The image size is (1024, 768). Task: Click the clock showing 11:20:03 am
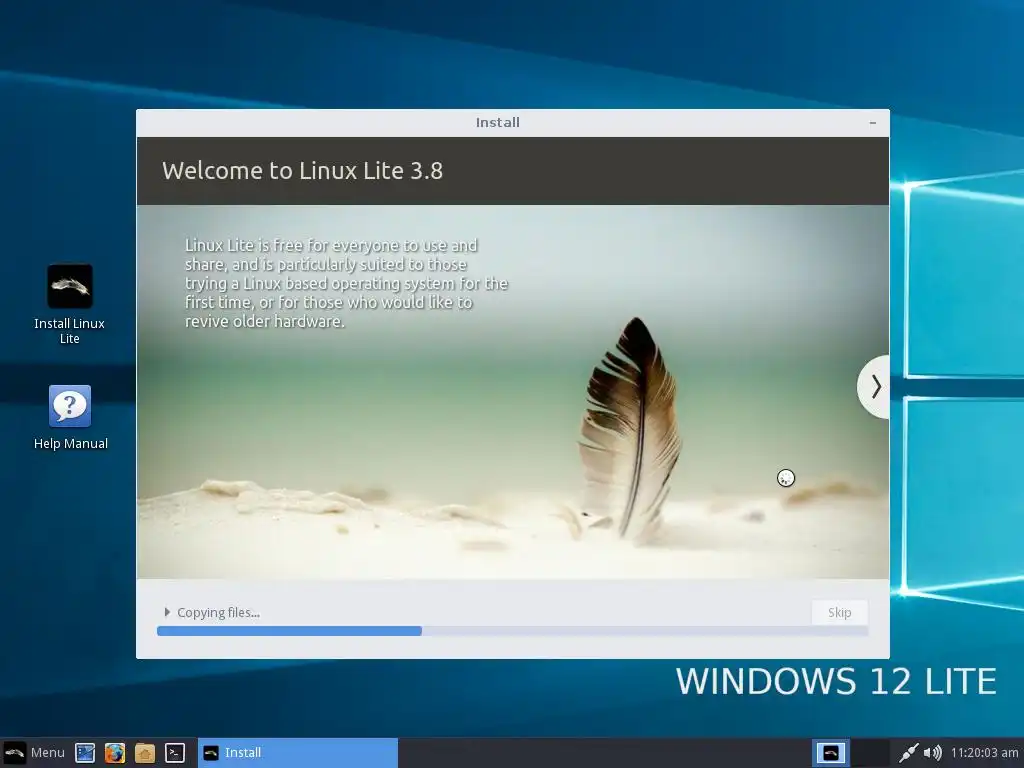click(x=984, y=753)
